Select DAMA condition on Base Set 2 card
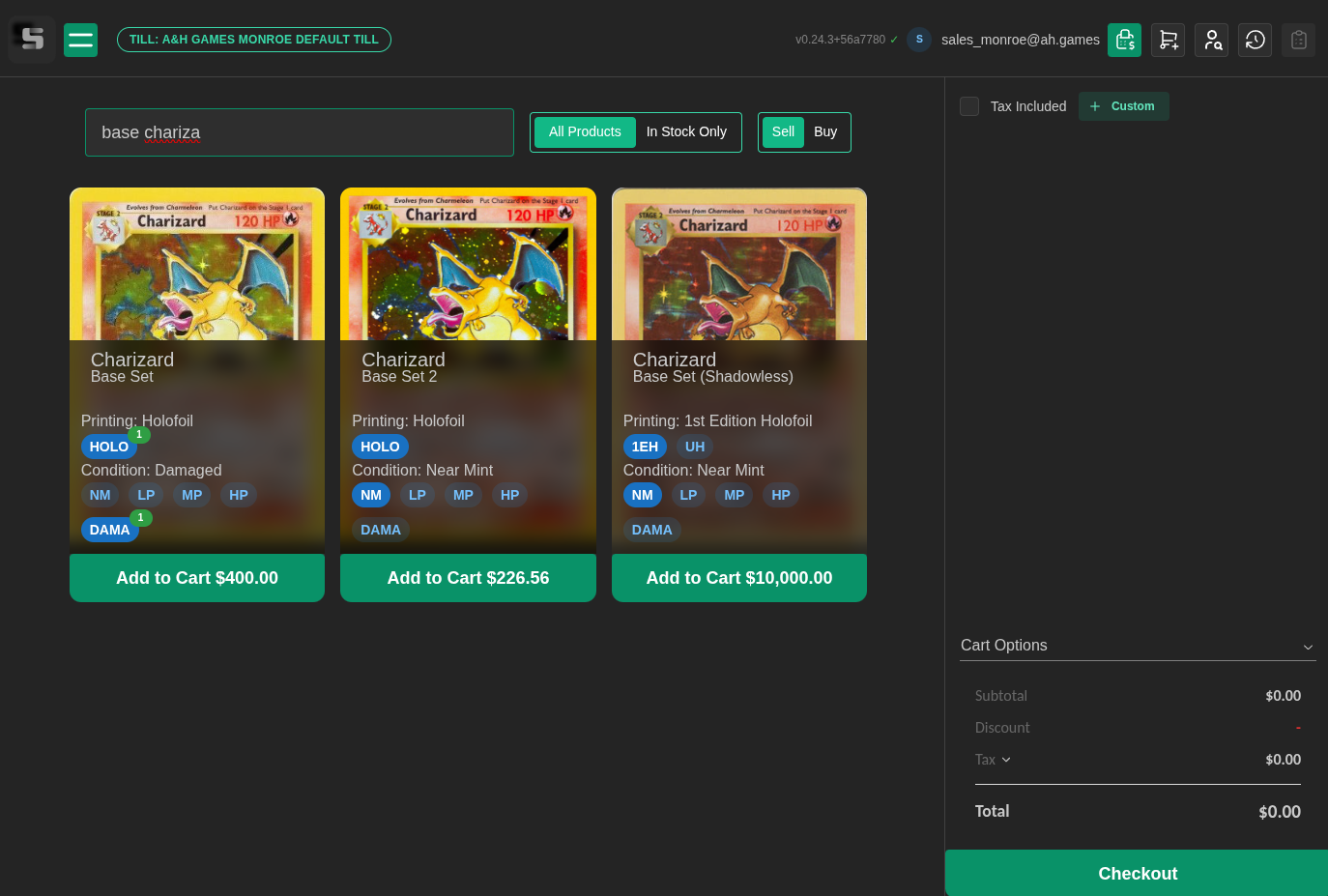1328x896 pixels. pos(381,530)
